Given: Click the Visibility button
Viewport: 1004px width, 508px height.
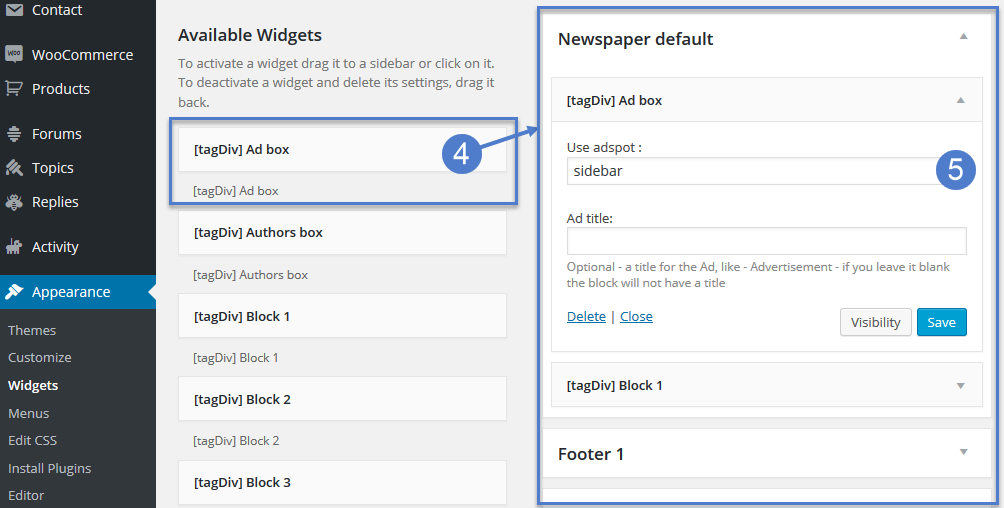Looking at the screenshot, I should [x=875, y=322].
